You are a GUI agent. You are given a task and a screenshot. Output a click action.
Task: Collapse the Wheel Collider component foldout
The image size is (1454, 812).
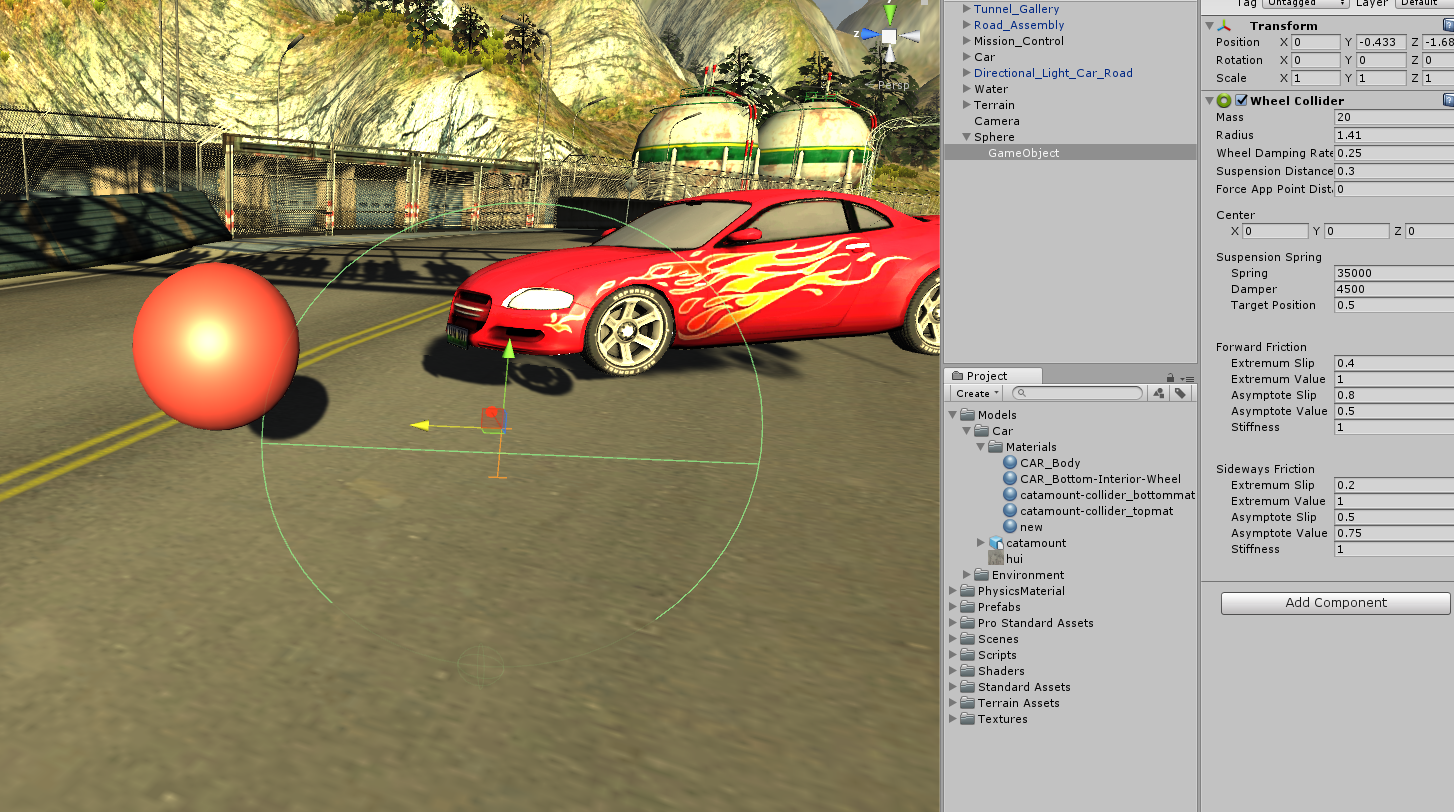(1209, 101)
